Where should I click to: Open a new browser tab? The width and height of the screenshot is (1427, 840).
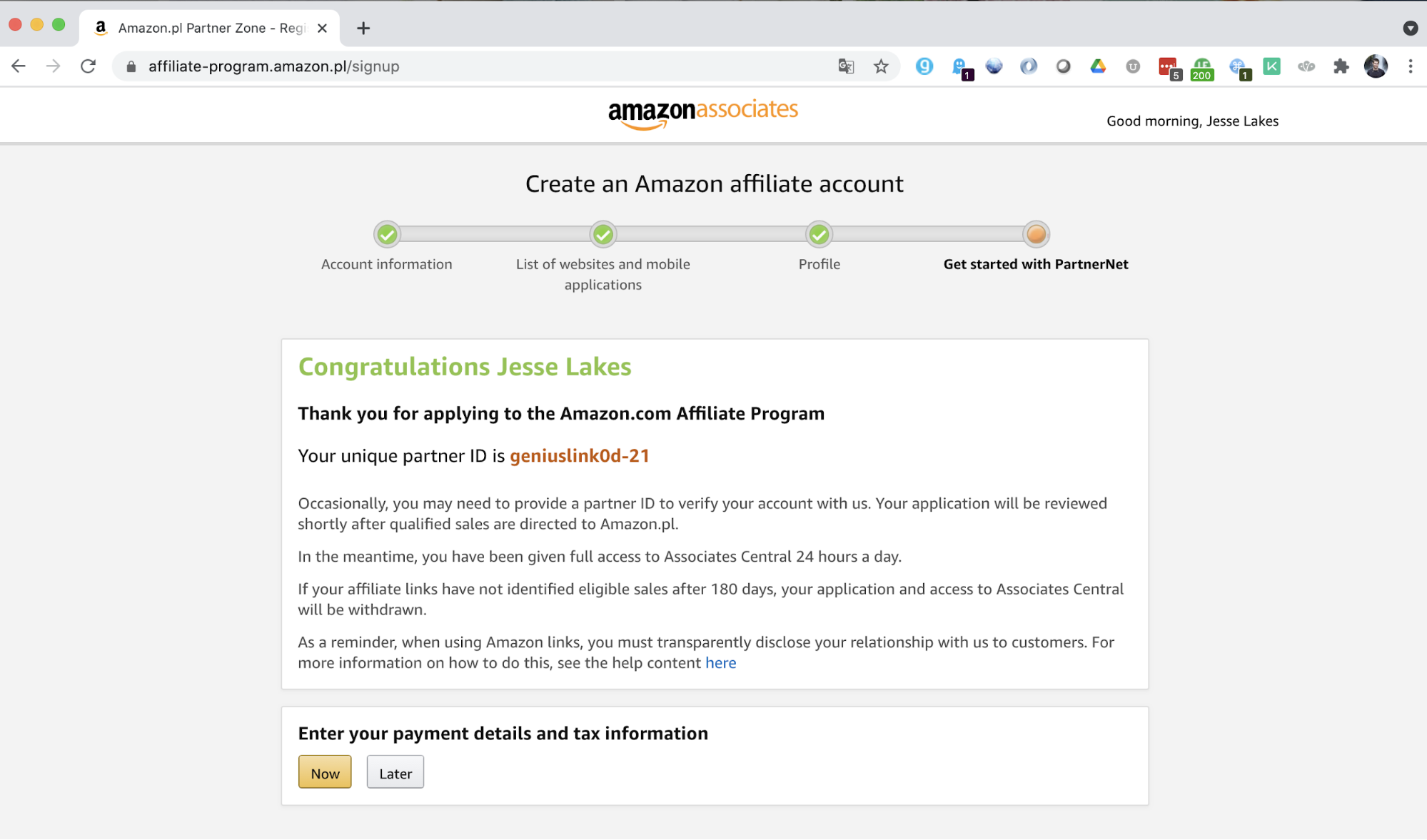click(363, 28)
